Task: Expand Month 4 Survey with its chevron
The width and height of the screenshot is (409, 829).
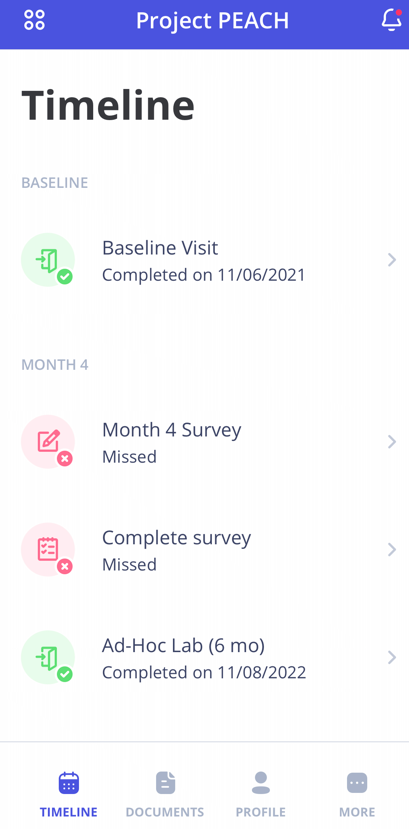Action: pyautogui.click(x=392, y=441)
